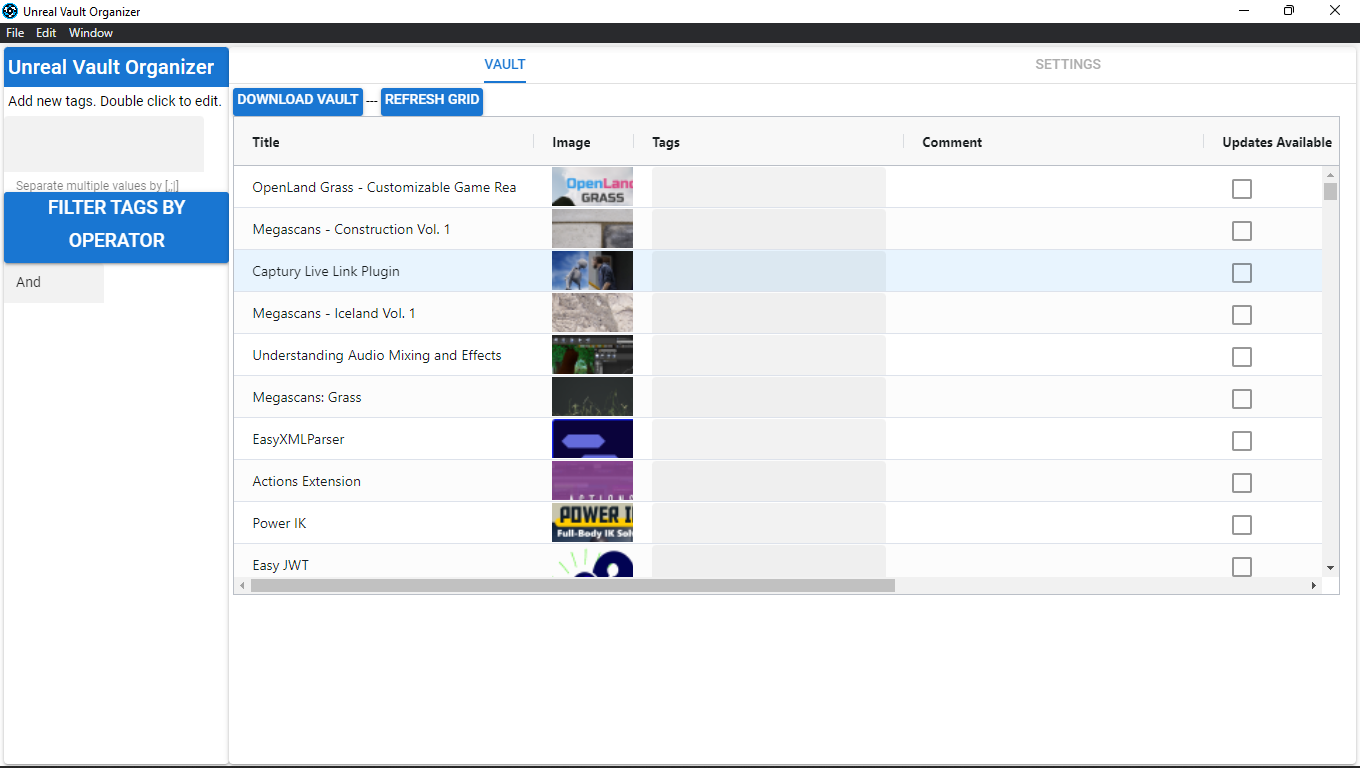Check updates box for Megascans Construction Vol. 1
This screenshot has width=1360, height=768.
(1242, 231)
